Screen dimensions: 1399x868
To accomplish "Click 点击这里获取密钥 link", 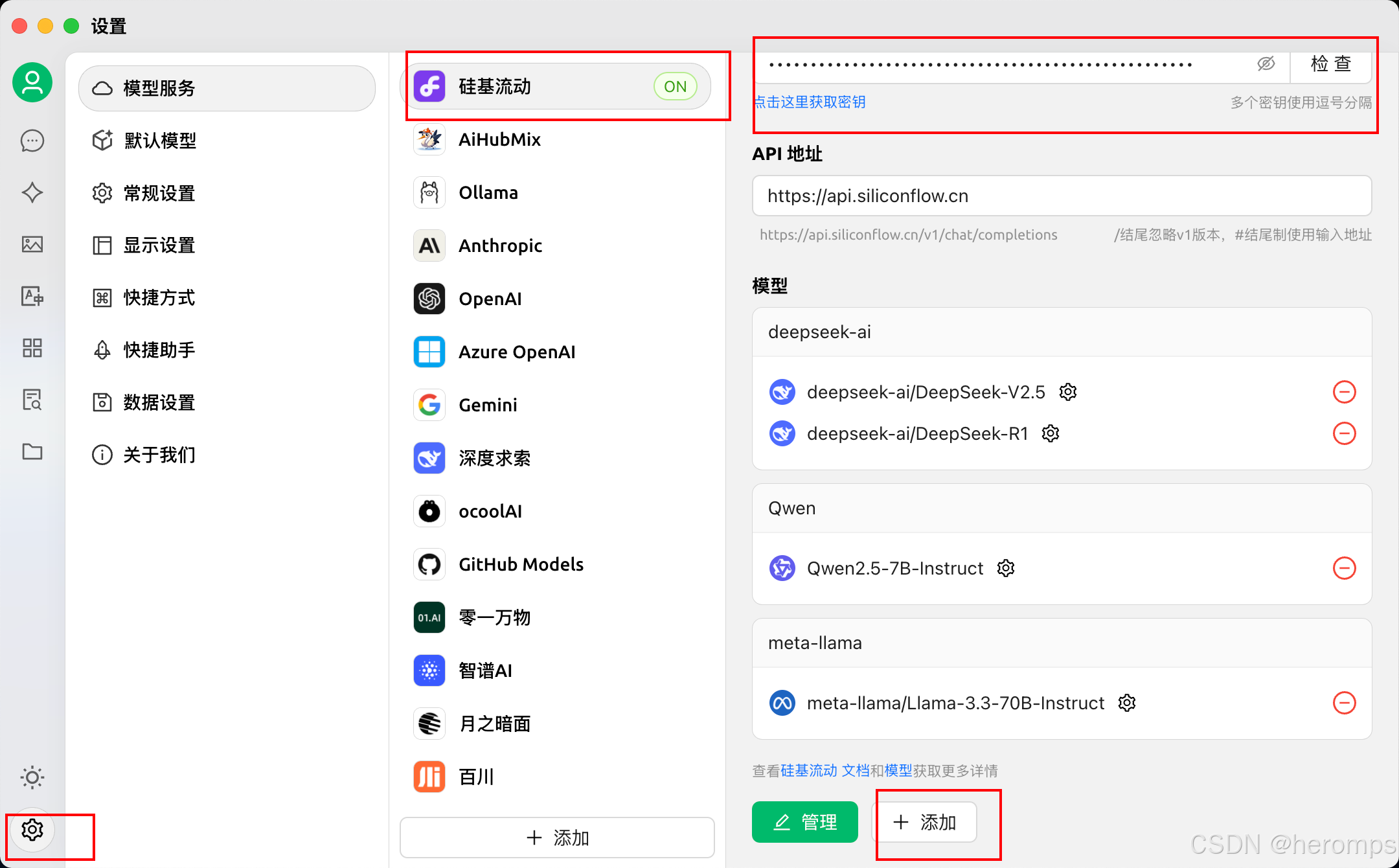I will pyautogui.click(x=810, y=102).
